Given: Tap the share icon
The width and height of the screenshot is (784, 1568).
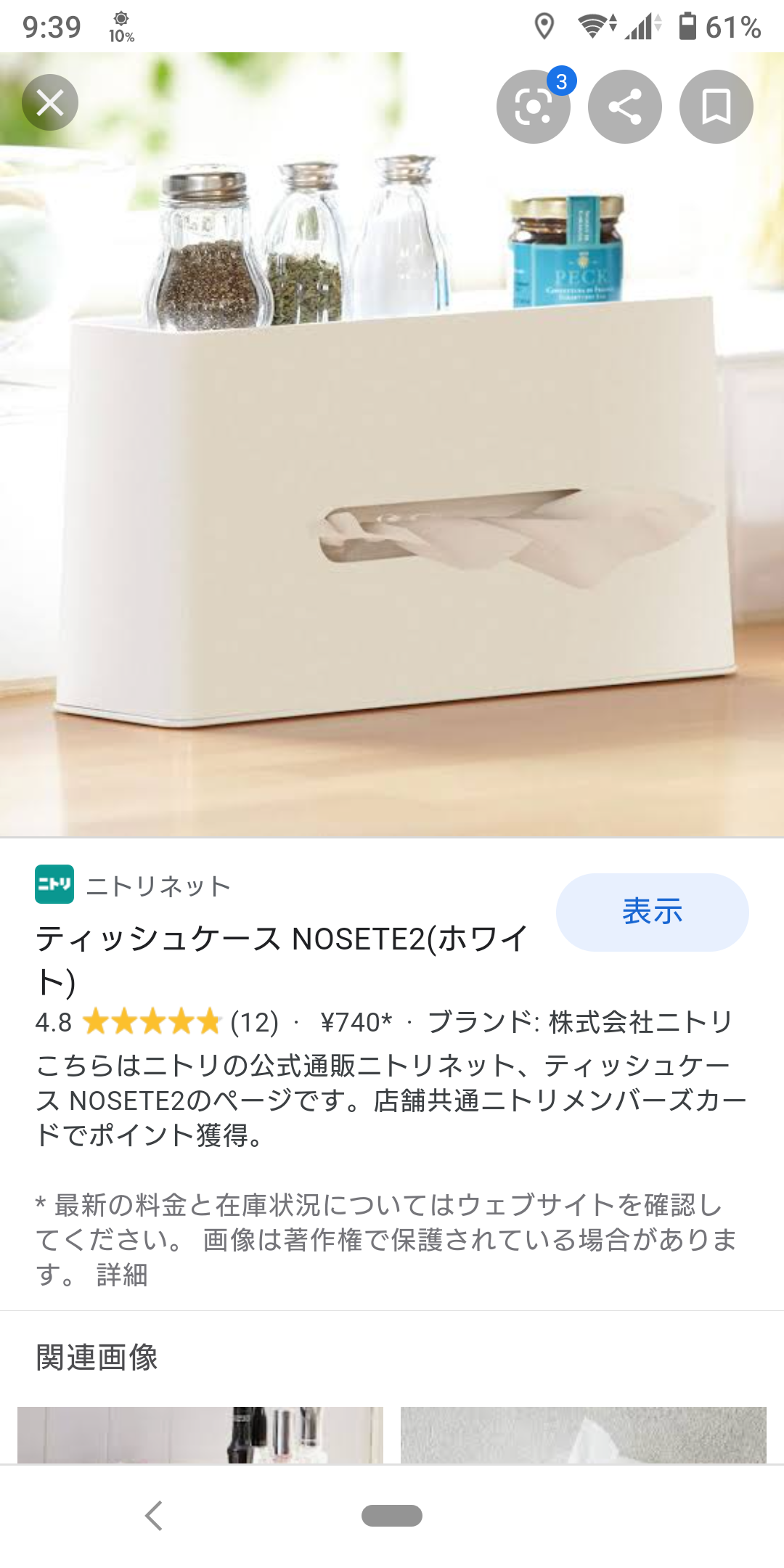Looking at the screenshot, I should click(x=625, y=107).
